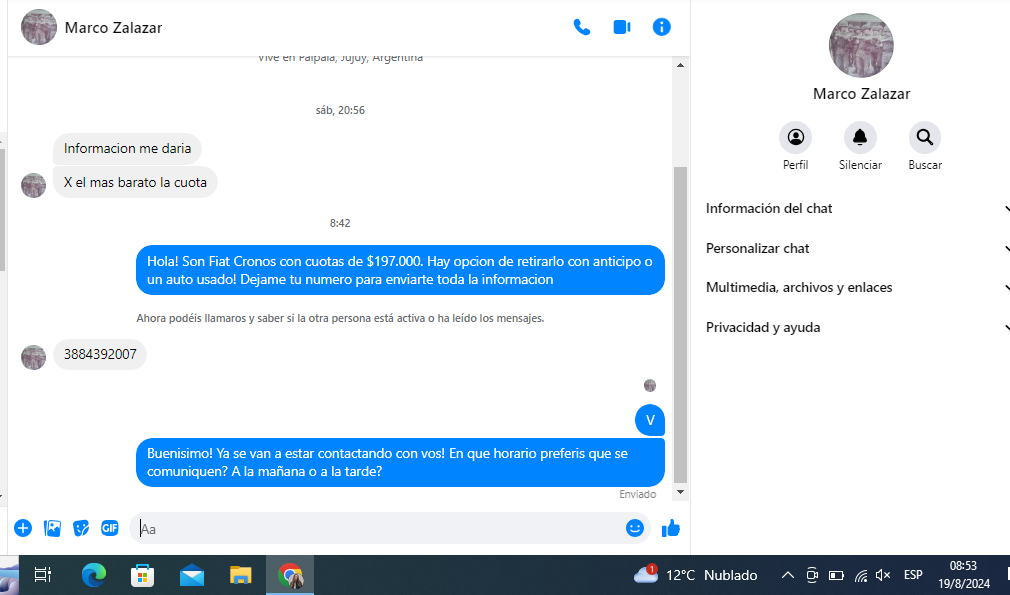Start a voice call with Marco Zalazar
This screenshot has height=595, width=1010.
click(x=582, y=27)
